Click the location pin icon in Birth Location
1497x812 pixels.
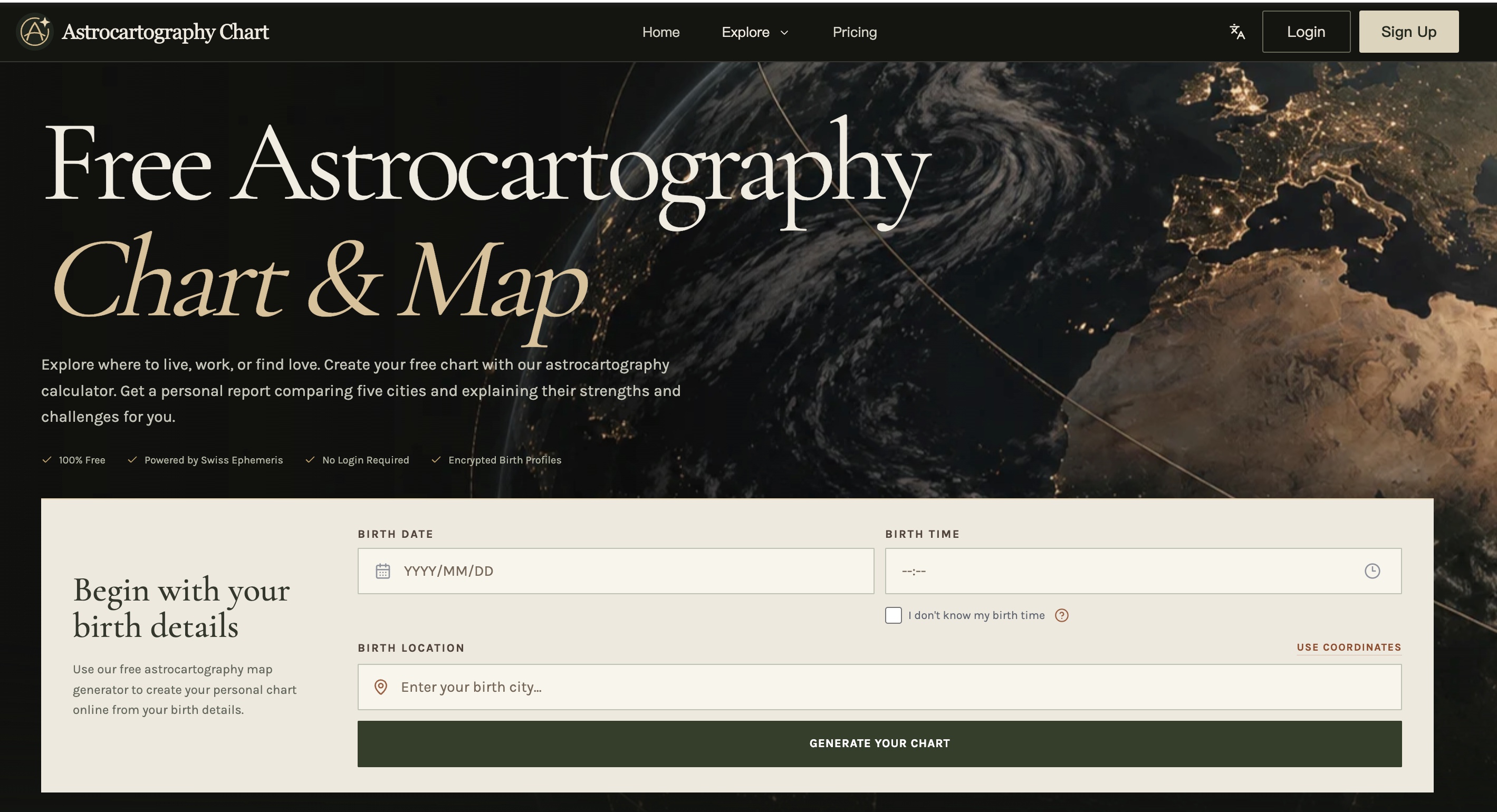(x=381, y=687)
